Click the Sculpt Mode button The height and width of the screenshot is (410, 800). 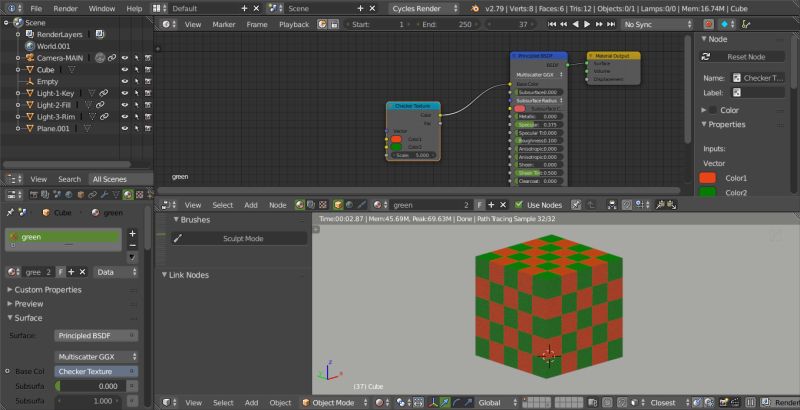tap(240, 239)
